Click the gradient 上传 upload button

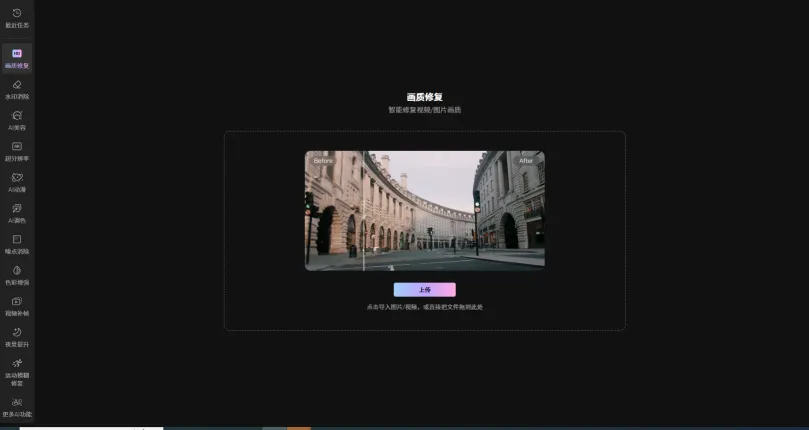pos(425,290)
